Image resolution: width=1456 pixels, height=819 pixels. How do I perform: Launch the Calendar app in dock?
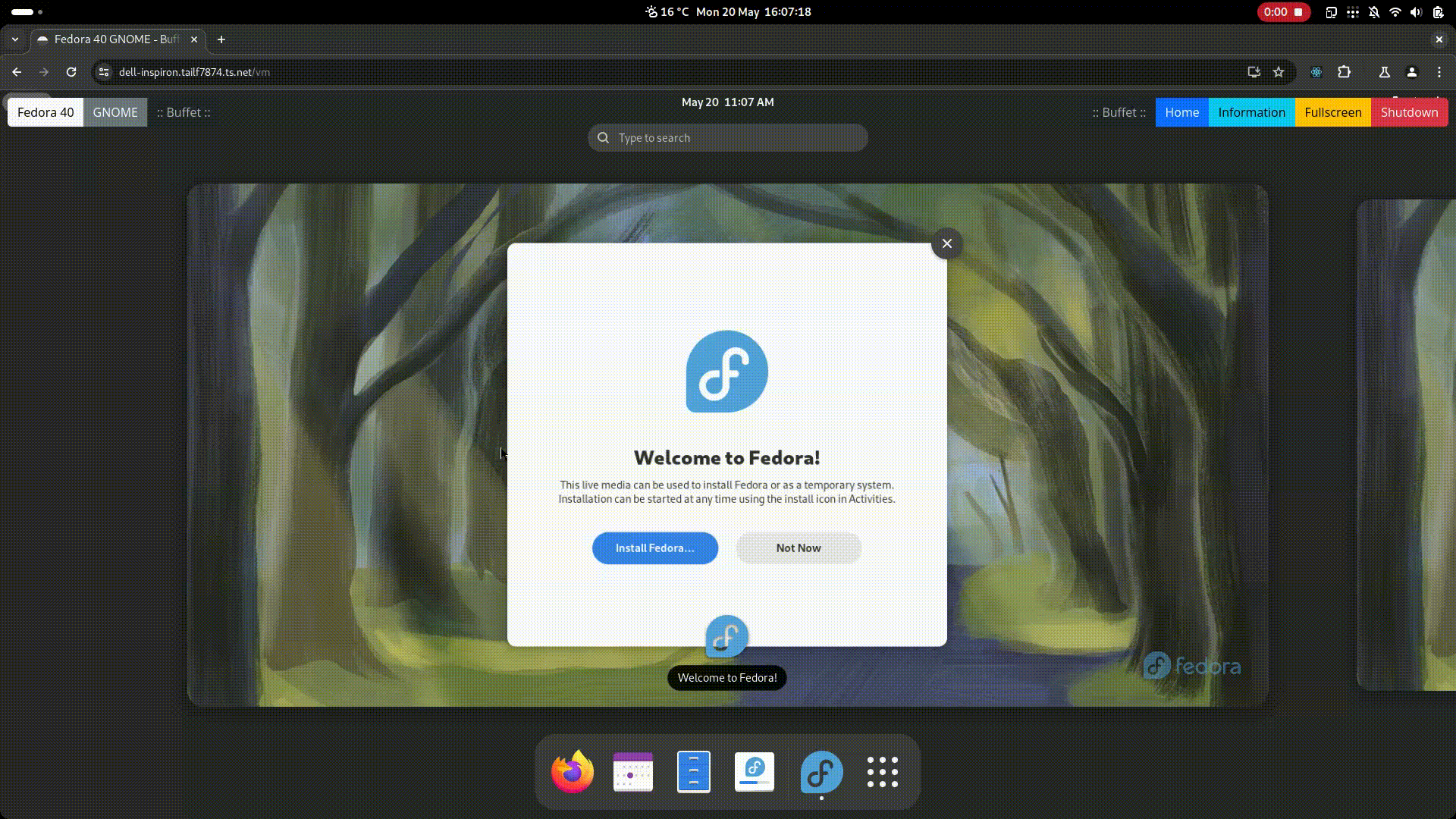click(x=632, y=772)
